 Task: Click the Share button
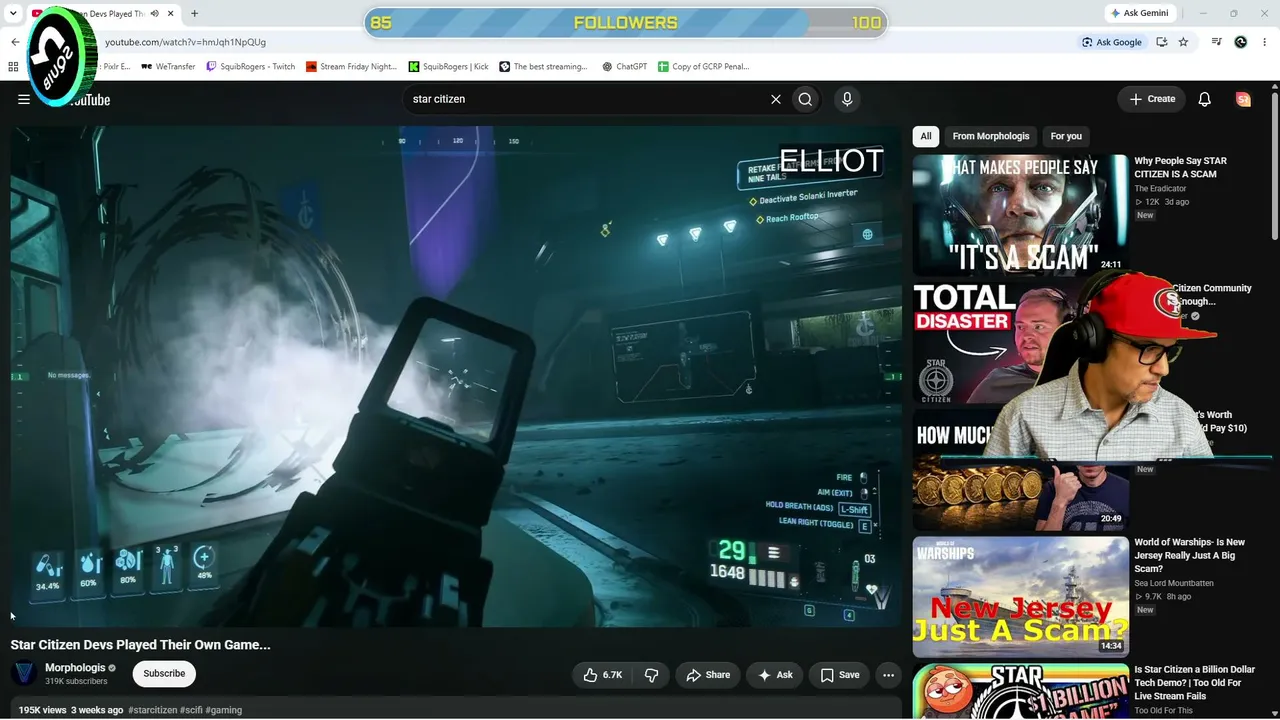(708, 675)
